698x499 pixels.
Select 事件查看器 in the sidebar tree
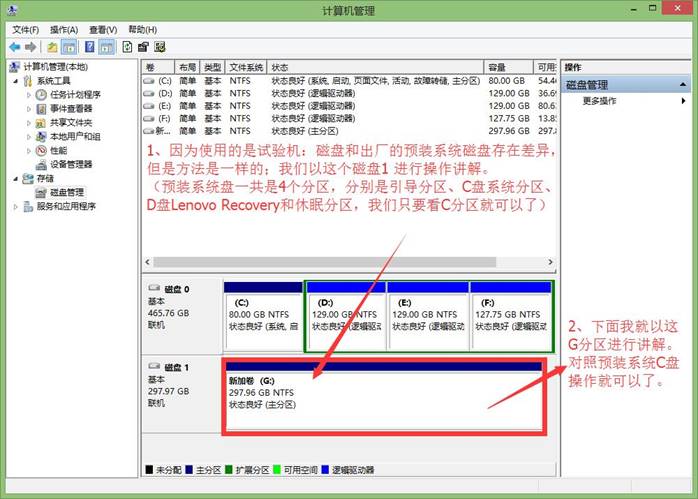[x=71, y=108]
